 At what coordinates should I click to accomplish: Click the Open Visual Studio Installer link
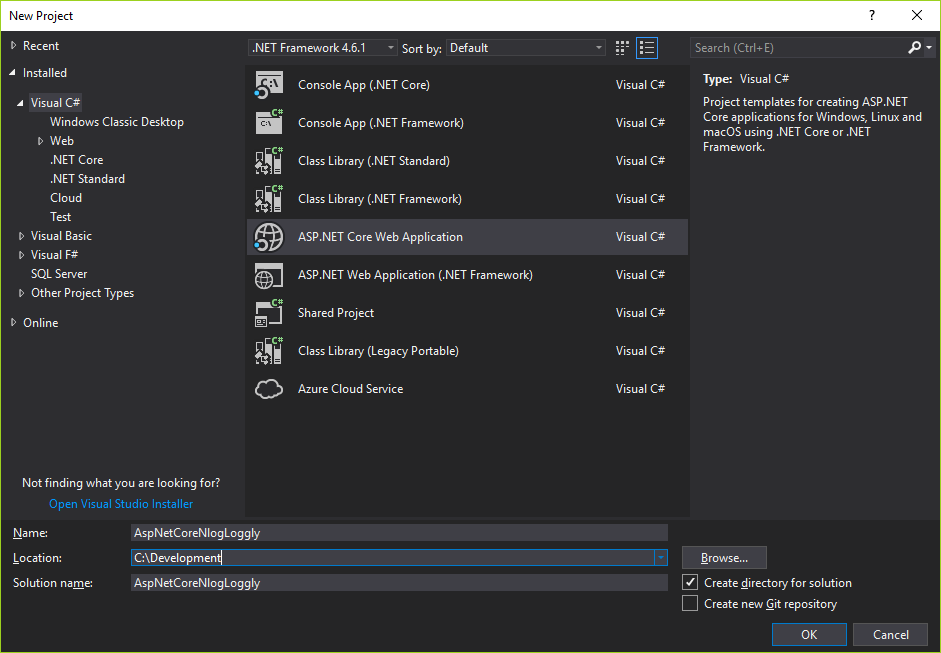tap(120, 503)
